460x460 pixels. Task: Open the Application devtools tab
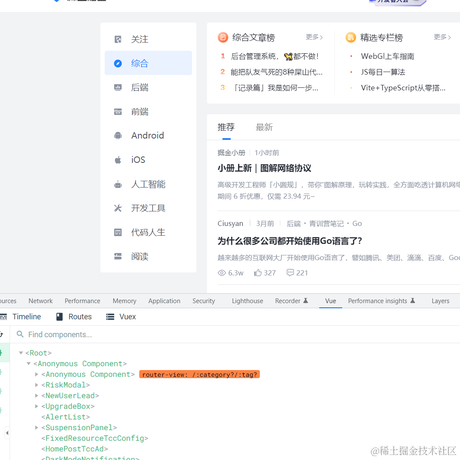(x=164, y=301)
